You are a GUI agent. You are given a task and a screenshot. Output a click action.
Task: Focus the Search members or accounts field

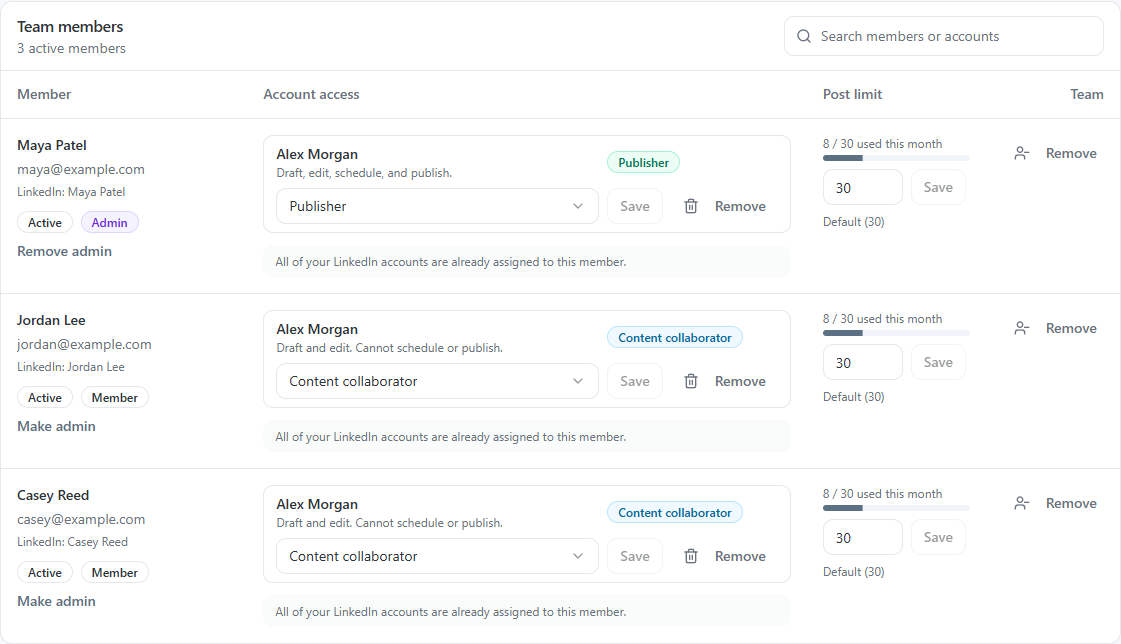tap(944, 36)
